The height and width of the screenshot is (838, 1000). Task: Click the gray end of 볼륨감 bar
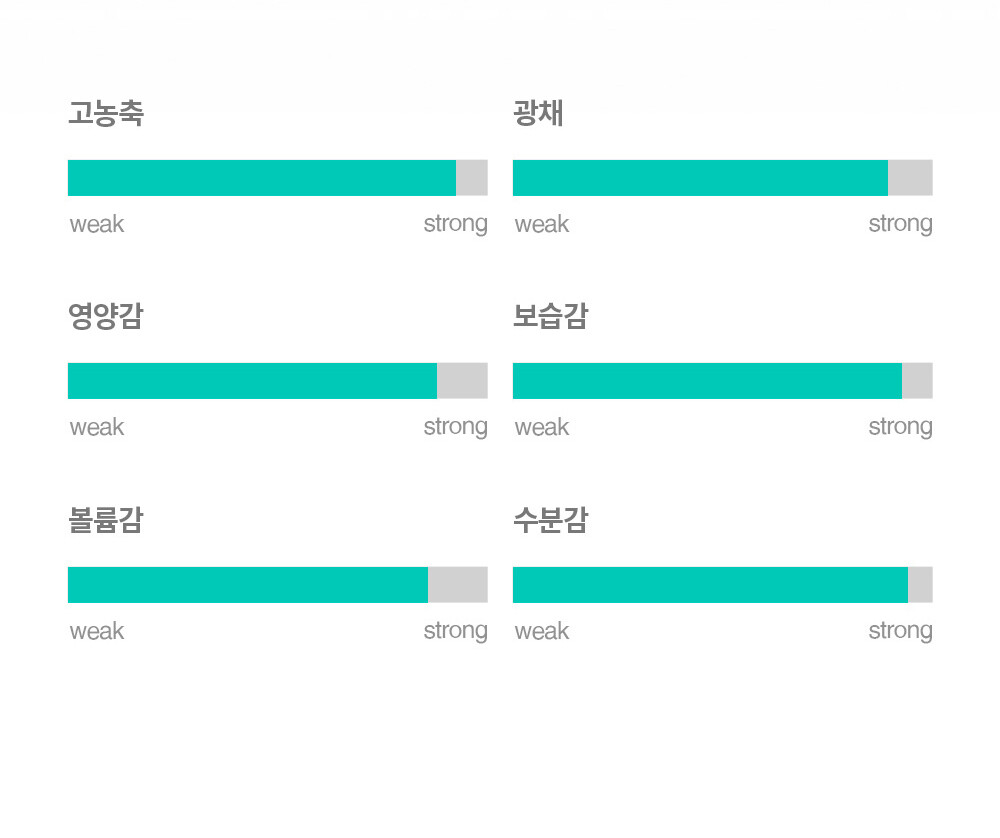click(x=458, y=585)
